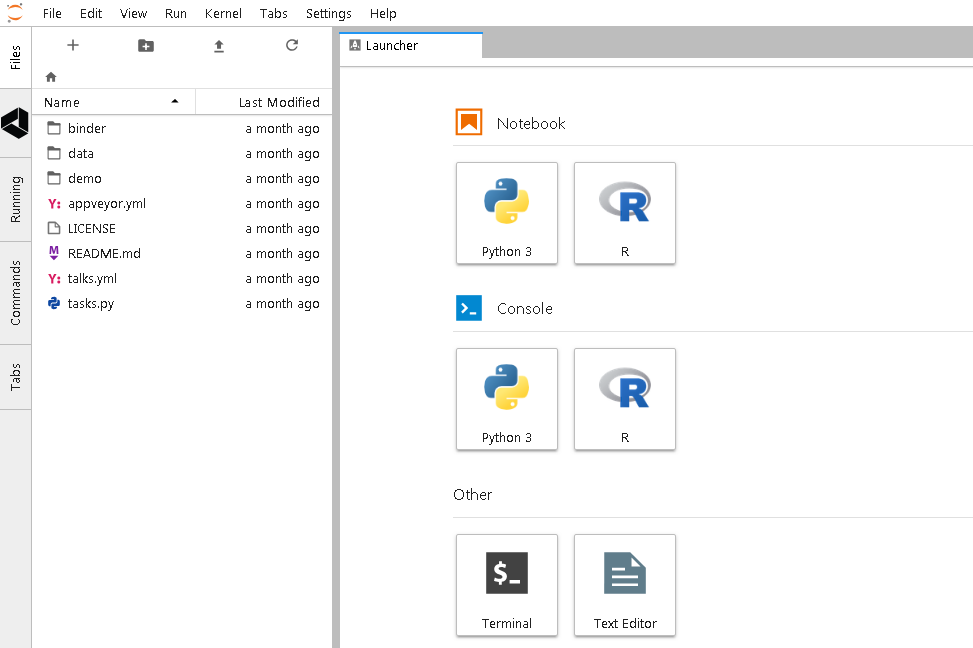
Task: Select the tasks.py file name
Action: click(91, 304)
